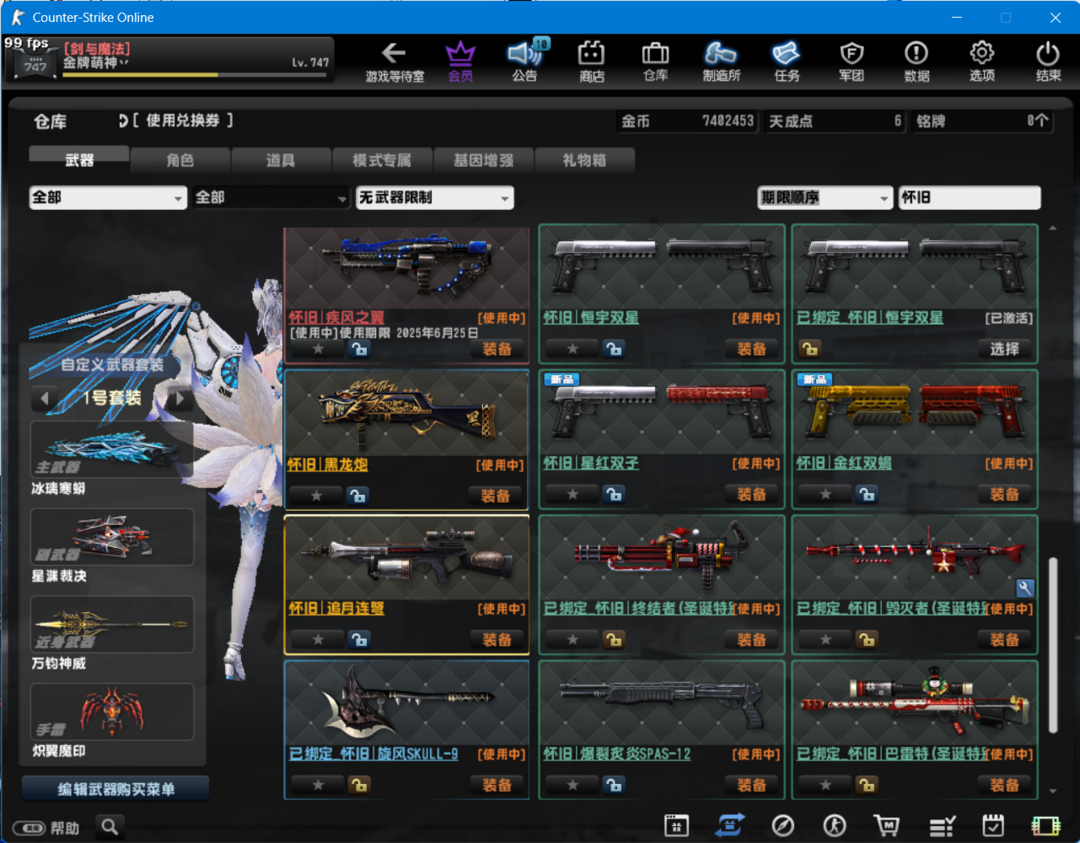Toggle the lock on 已绑定_怀旧|旋风SKULL-9
The width and height of the screenshot is (1080, 843).
coord(359,784)
